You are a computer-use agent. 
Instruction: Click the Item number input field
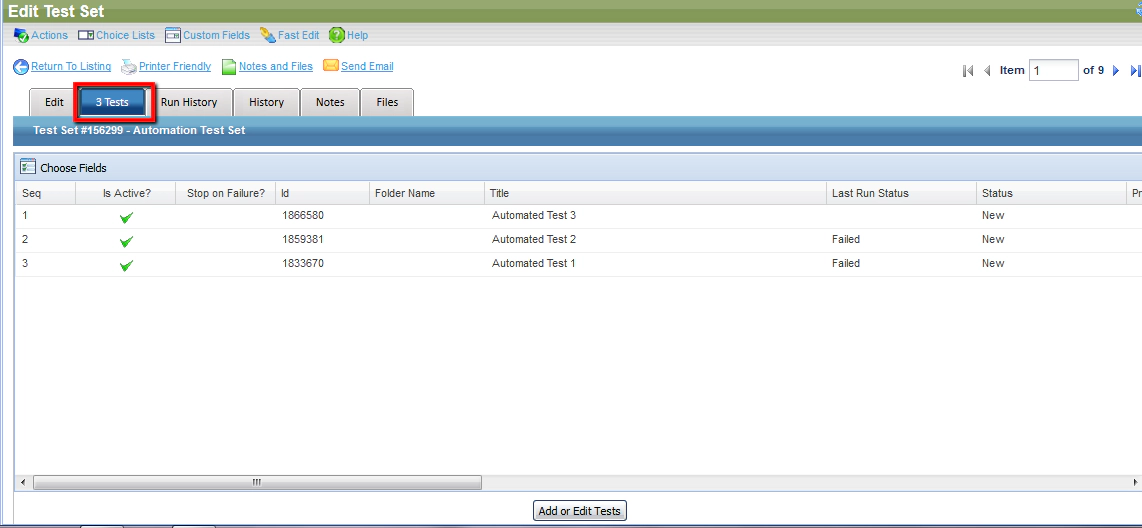[1054, 71]
